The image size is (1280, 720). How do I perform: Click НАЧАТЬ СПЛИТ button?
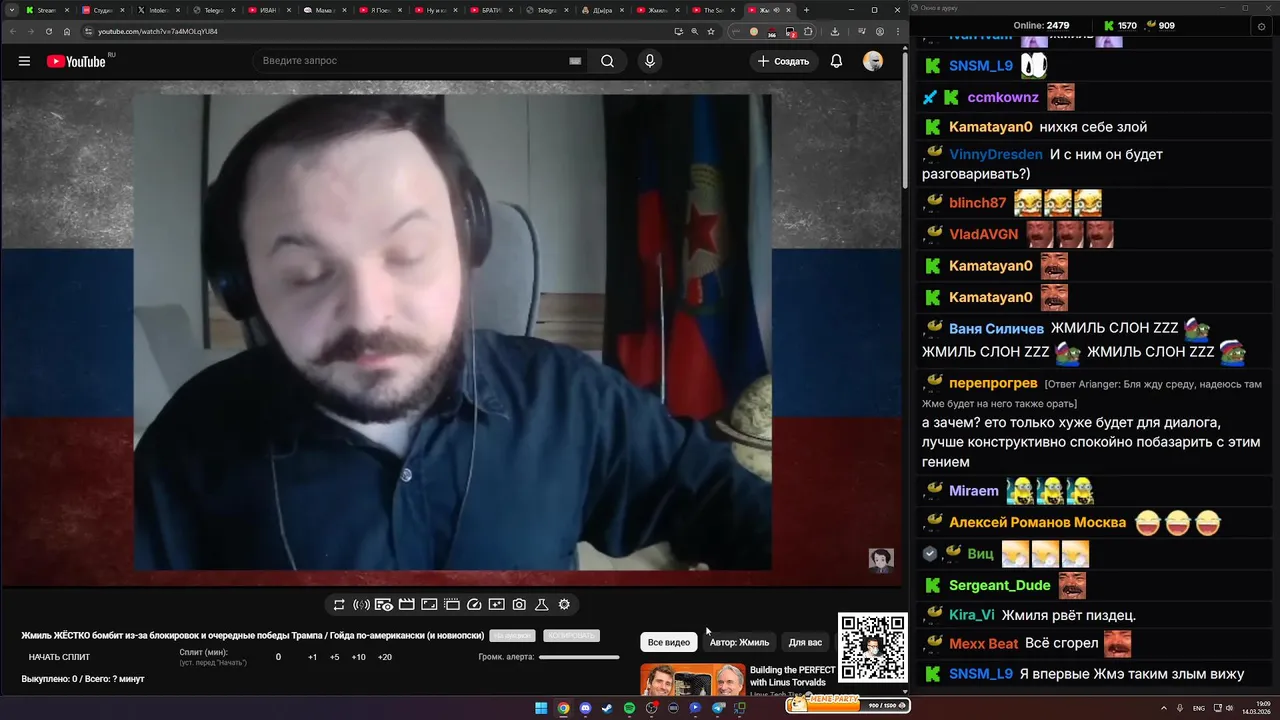(x=59, y=657)
